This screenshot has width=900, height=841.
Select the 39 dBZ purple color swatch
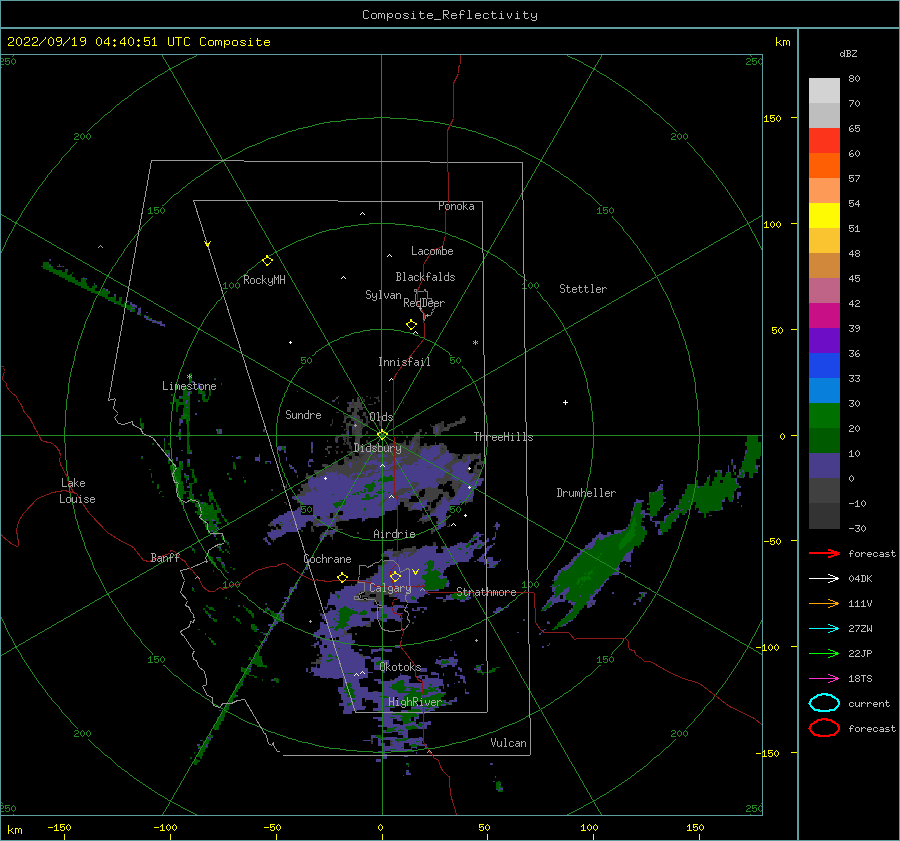(824, 340)
